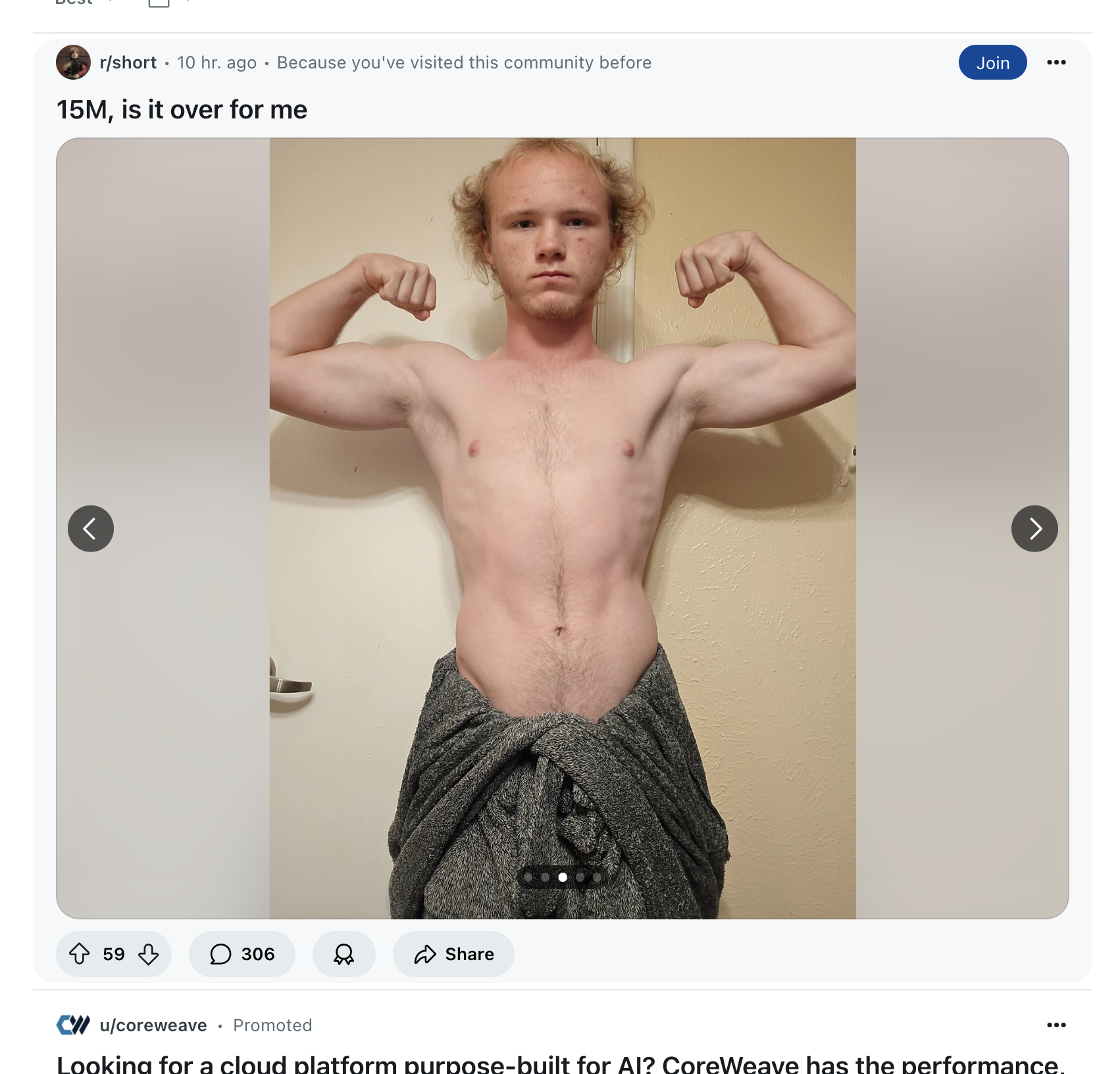1120x1074 pixels.
Task: Open the CoreWeave cloud platform ad headline
Action: coord(560,1063)
